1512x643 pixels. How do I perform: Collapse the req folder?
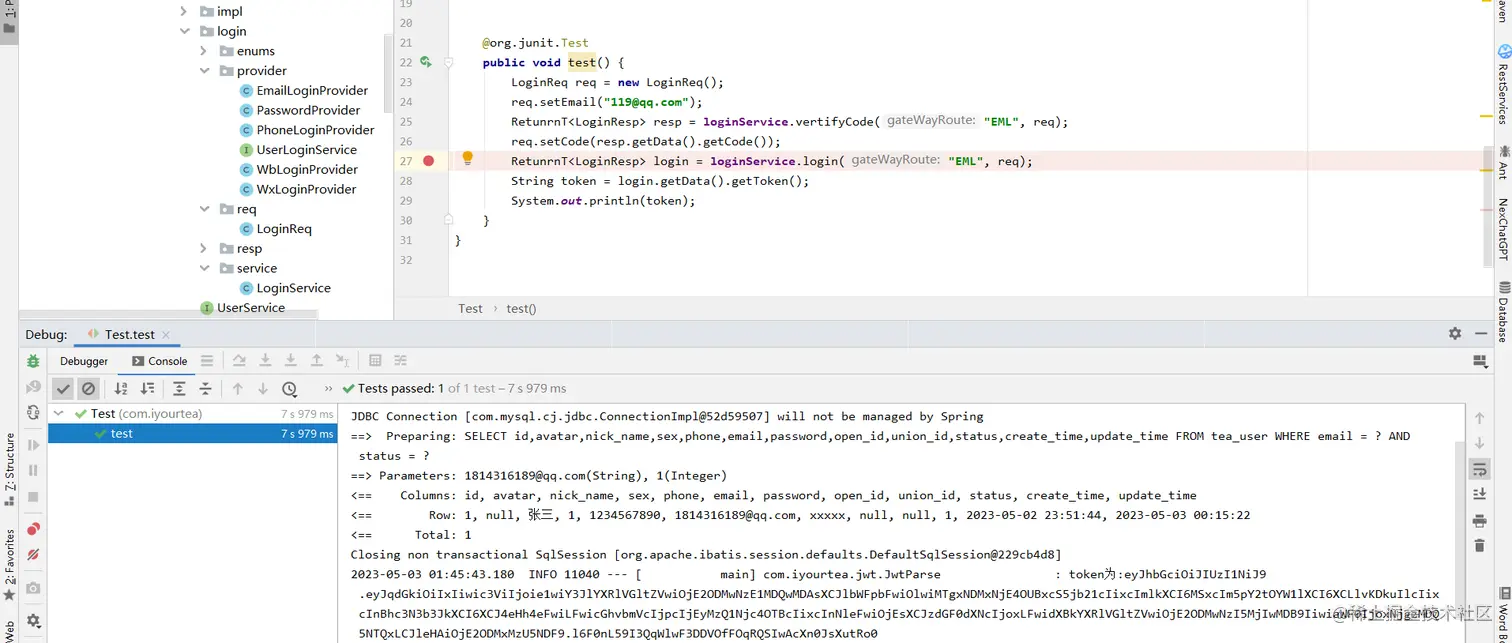(204, 209)
